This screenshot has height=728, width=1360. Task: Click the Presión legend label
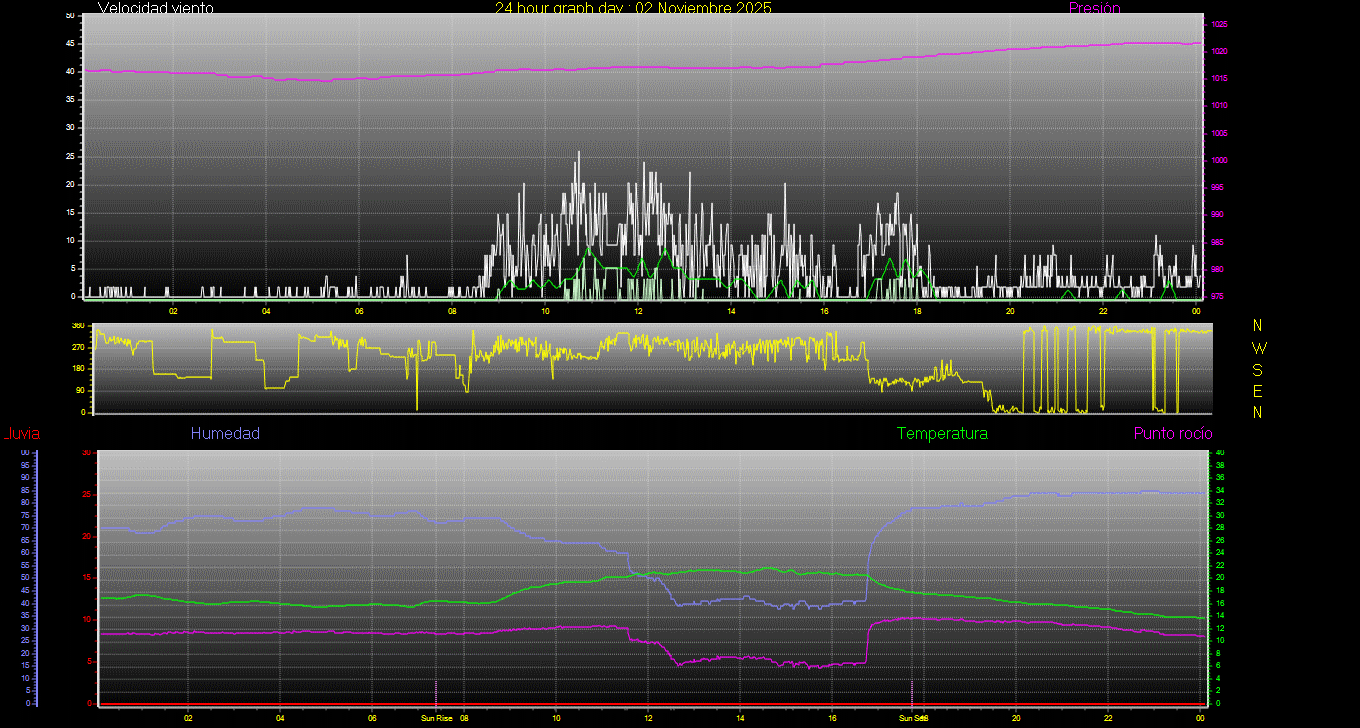pyautogui.click(x=1094, y=8)
